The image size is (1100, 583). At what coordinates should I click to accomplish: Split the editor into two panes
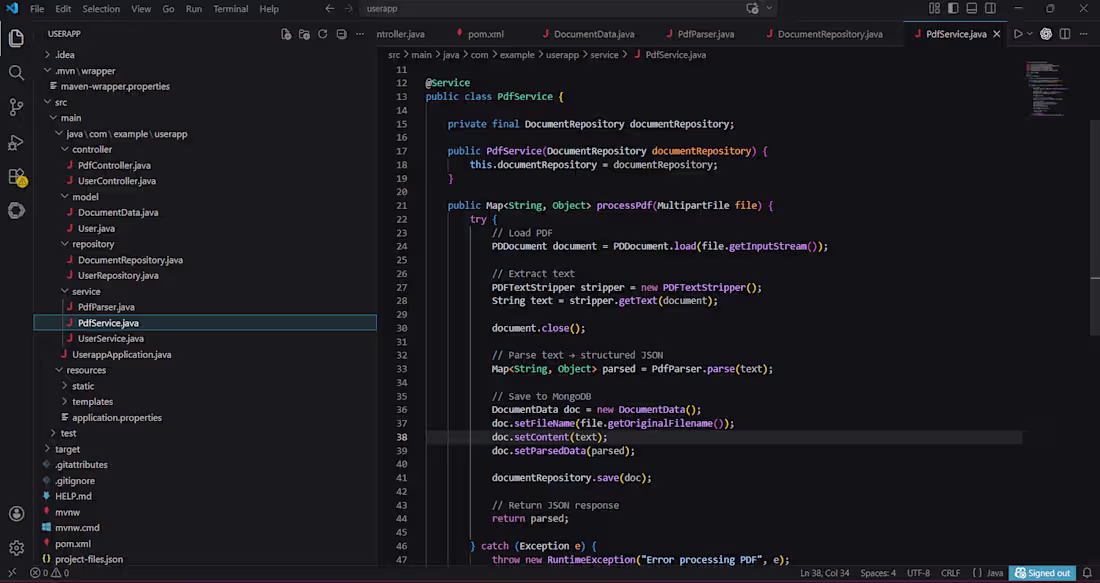pyautogui.click(x=1063, y=33)
